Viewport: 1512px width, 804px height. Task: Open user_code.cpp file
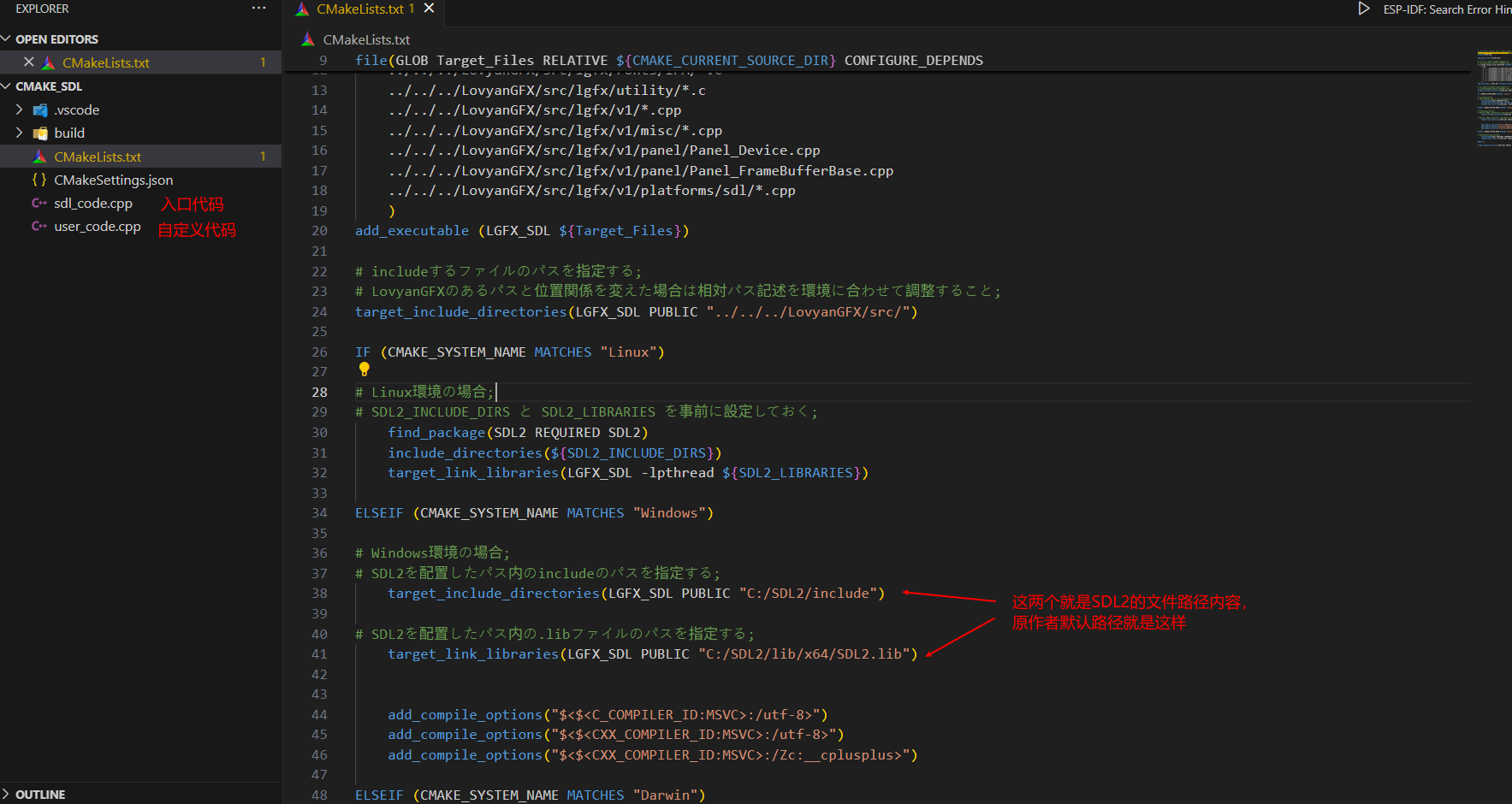98,226
